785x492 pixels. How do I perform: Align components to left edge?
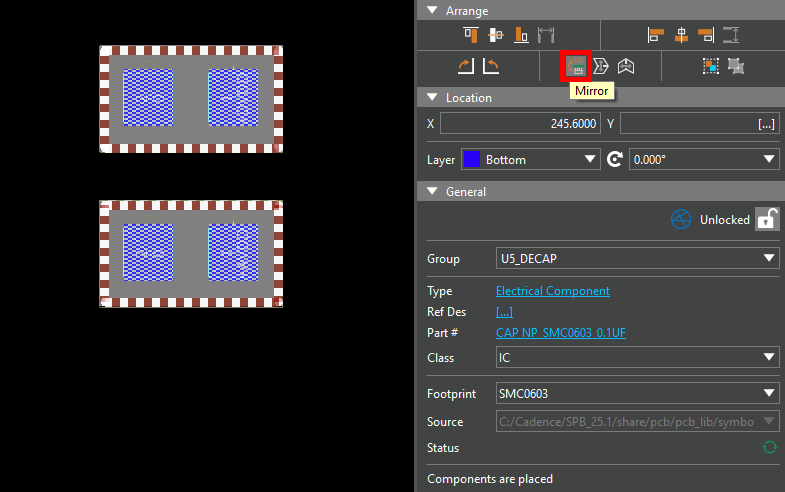point(655,35)
